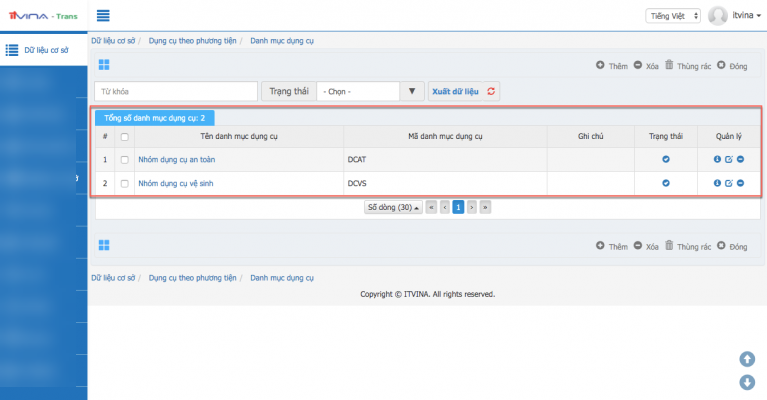Click the top Thêm button
The width and height of the screenshot is (767, 400).
(x=611, y=65)
